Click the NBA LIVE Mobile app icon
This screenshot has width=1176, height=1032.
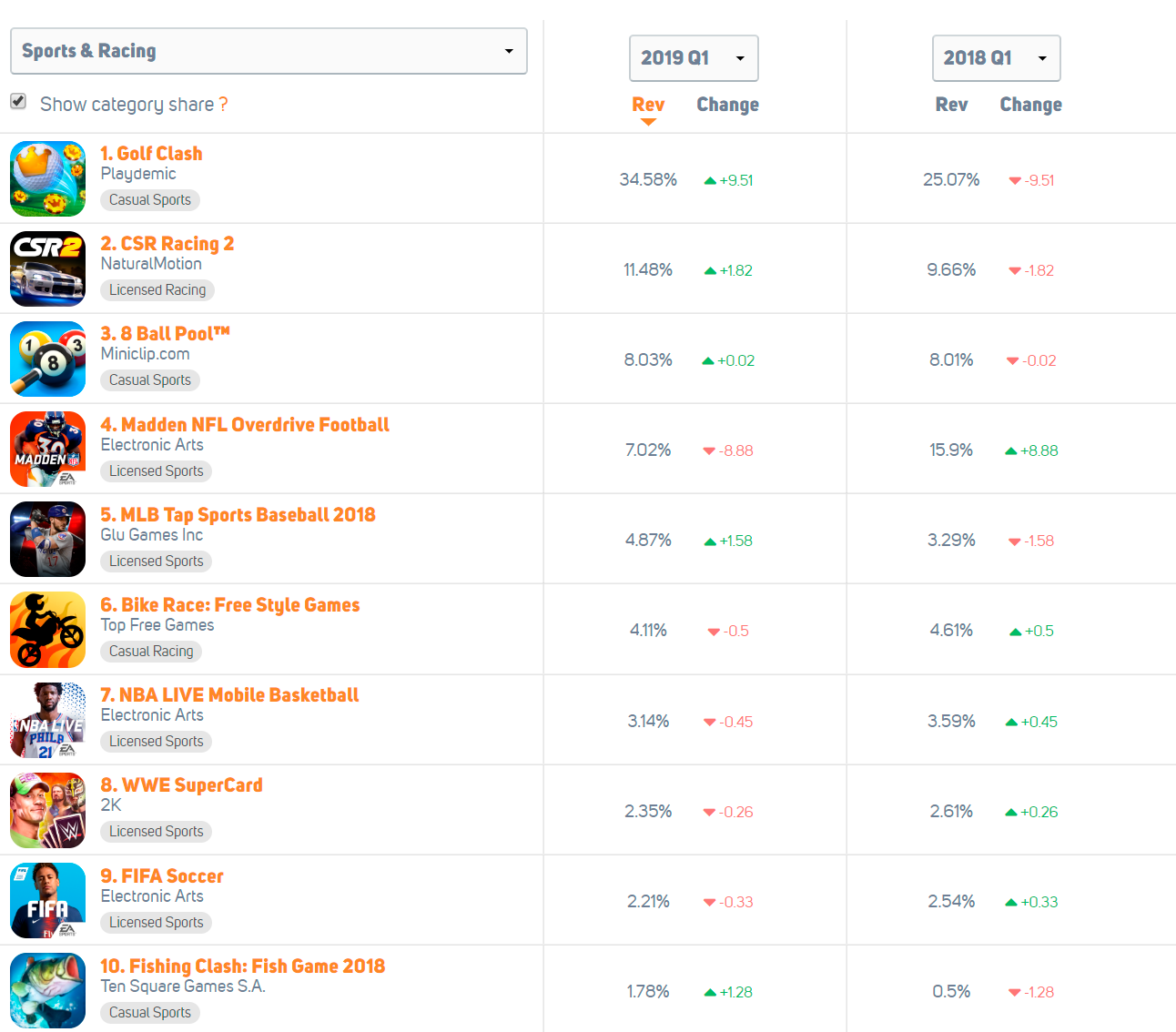coord(47,720)
